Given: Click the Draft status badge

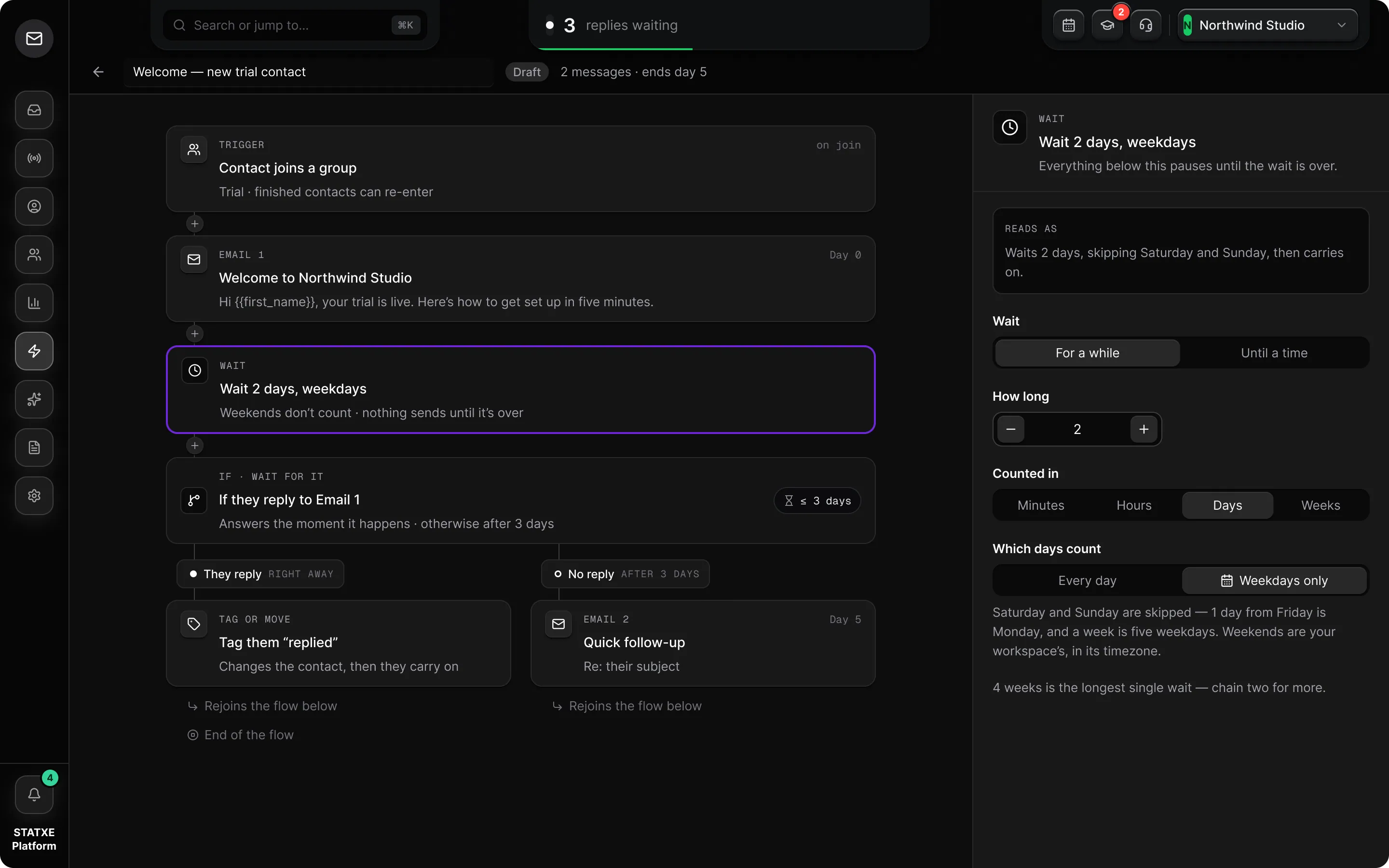Looking at the screenshot, I should click(x=526, y=72).
